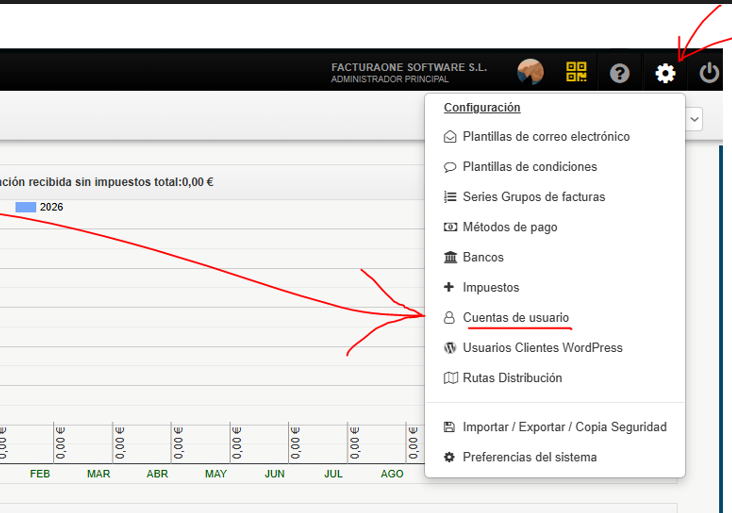Open Cuentas de usuario
This screenshot has height=513, width=732.
click(516, 317)
